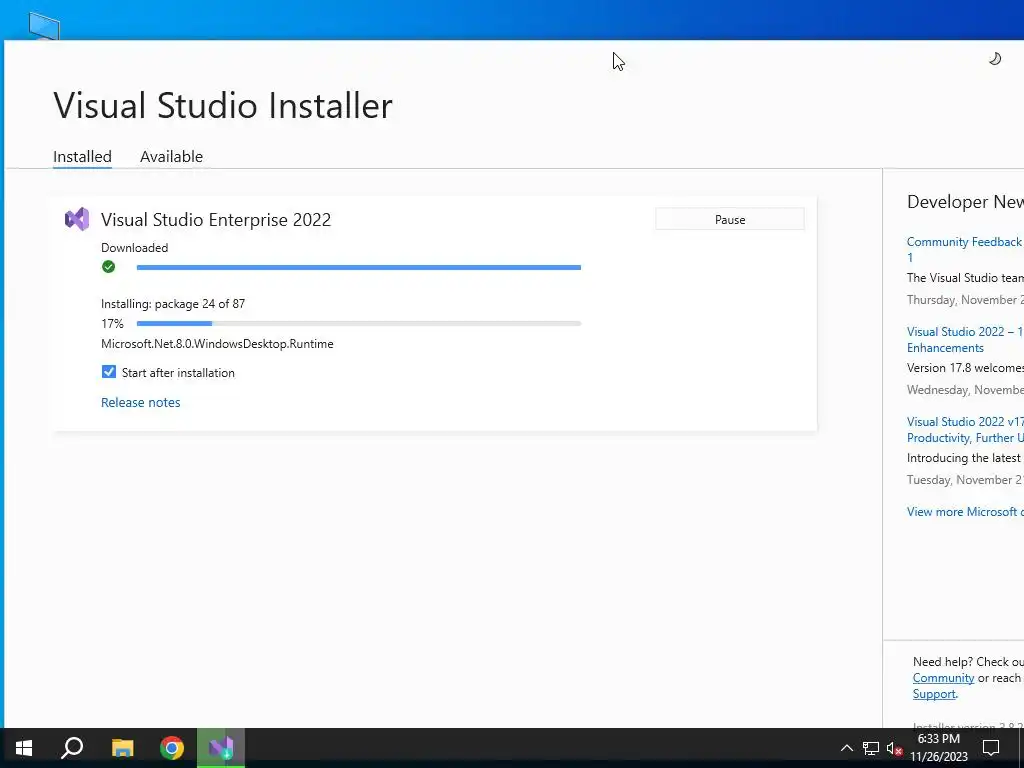
Task: Click the 17% installing progress bar
Action: 359,323
